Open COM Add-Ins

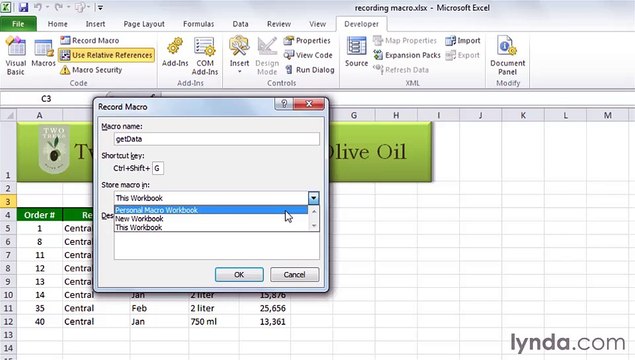[205, 55]
